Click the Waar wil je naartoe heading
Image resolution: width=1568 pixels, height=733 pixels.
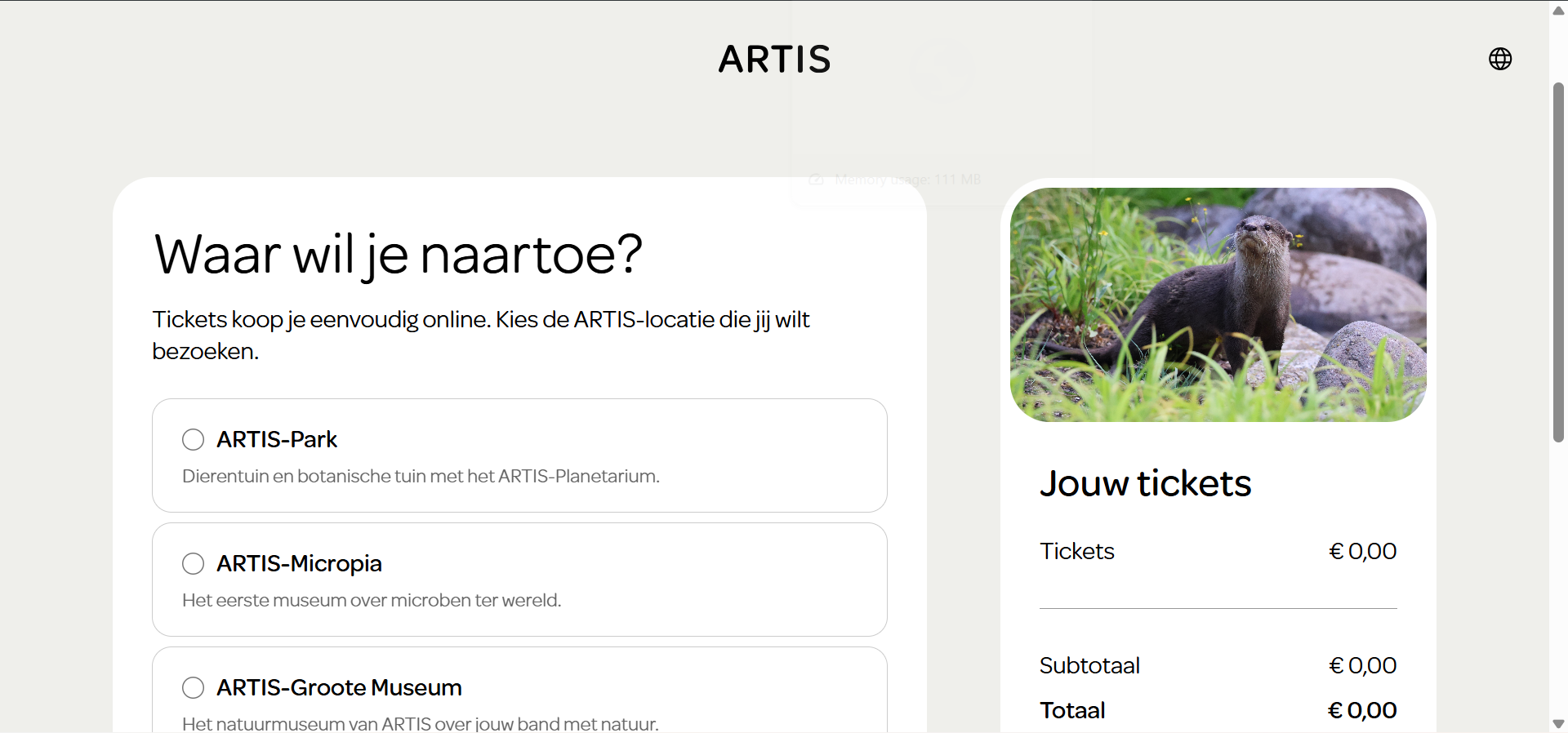click(398, 255)
